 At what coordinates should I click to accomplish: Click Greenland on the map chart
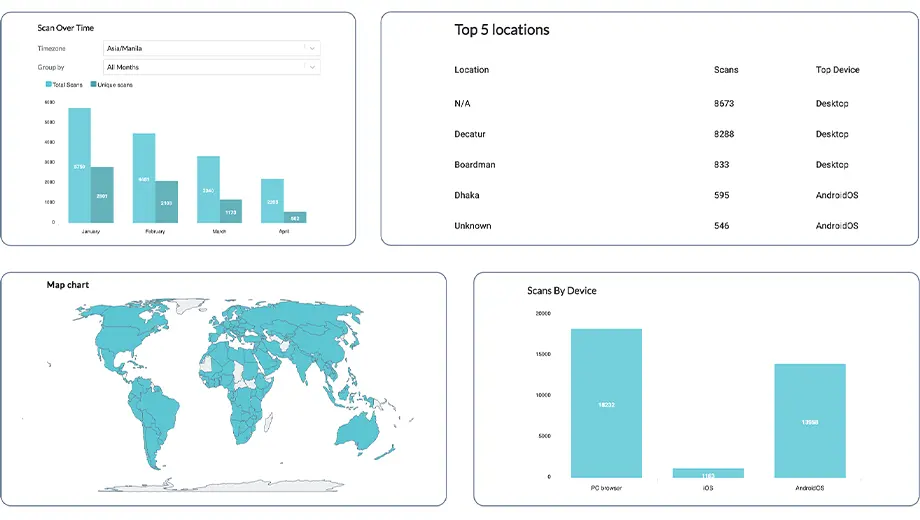click(x=191, y=305)
